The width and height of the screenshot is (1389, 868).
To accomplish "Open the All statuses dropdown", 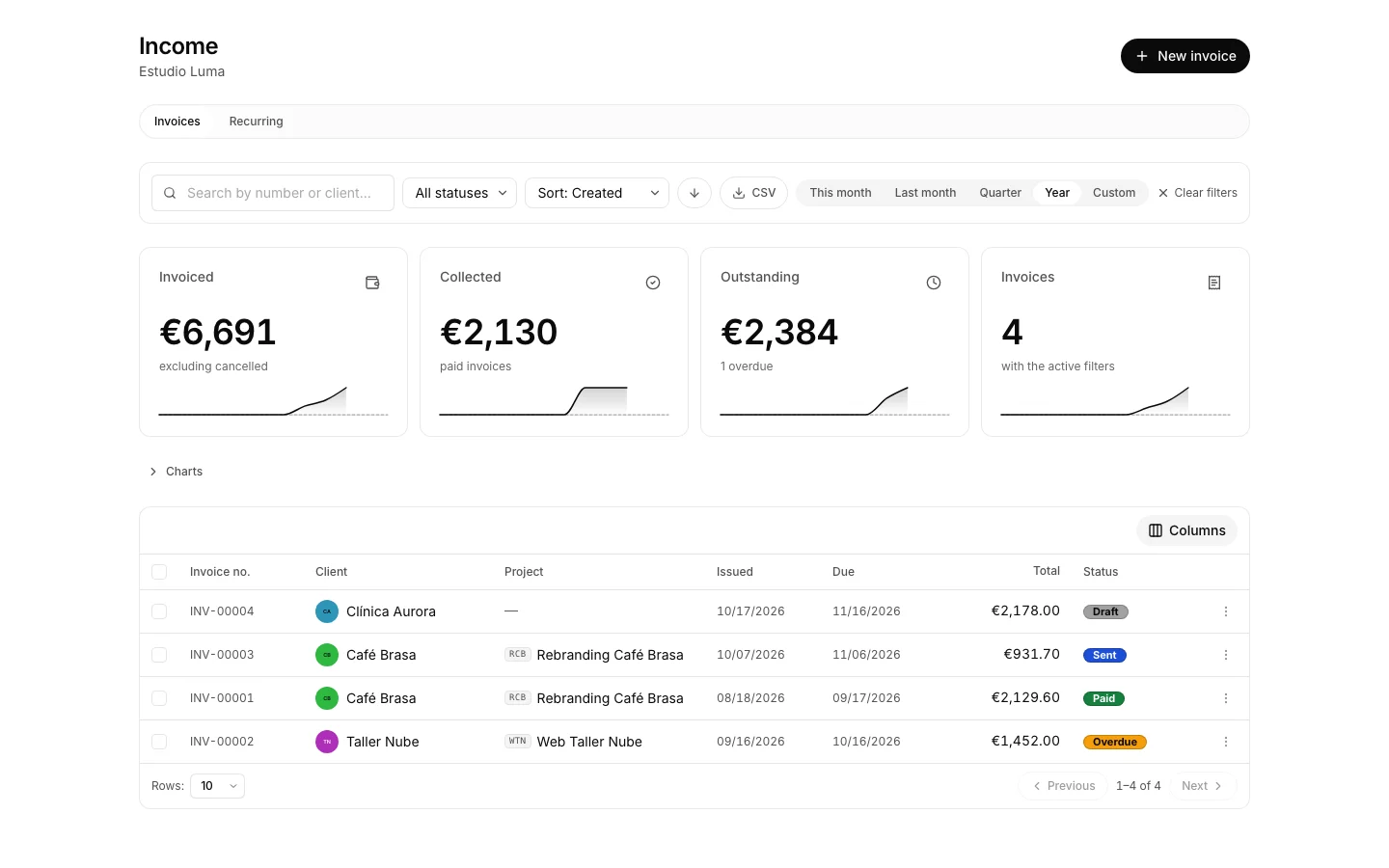I will click(x=459, y=193).
